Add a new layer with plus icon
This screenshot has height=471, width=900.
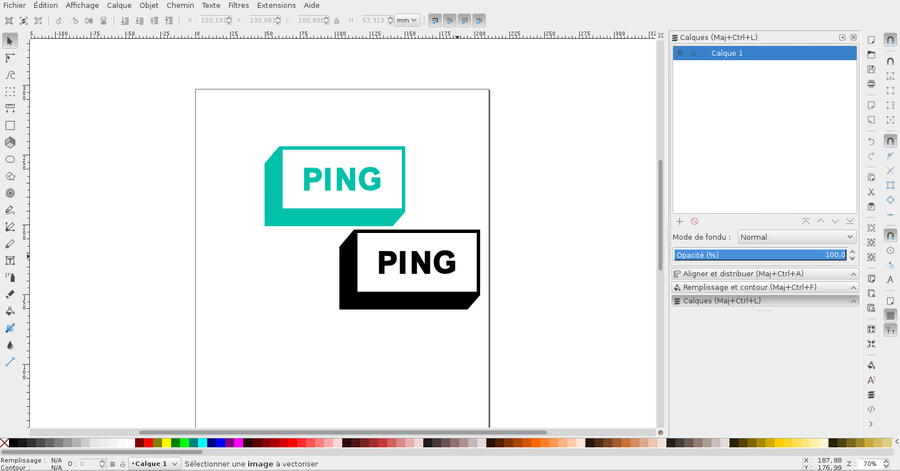pyautogui.click(x=680, y=221)
